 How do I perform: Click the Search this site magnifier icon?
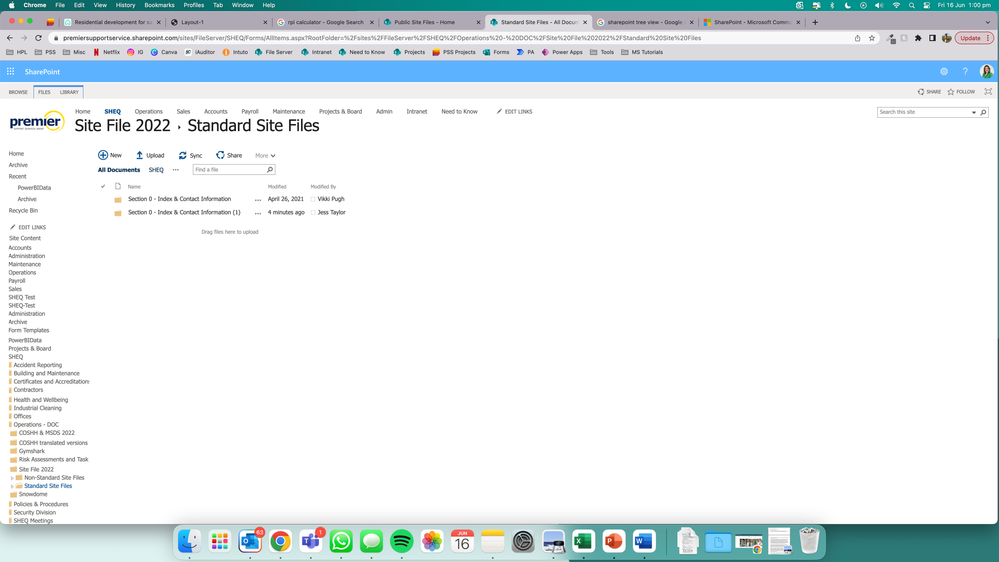983,112
